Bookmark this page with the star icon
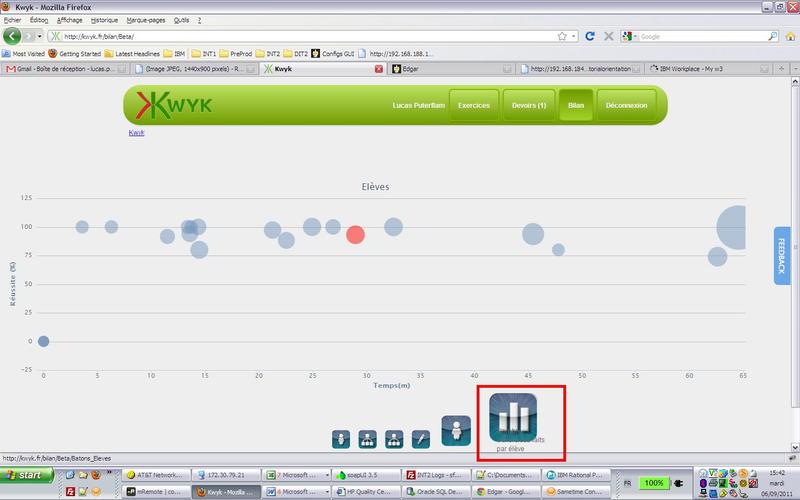This screenshot has width=800, height=500. (562, 36)
